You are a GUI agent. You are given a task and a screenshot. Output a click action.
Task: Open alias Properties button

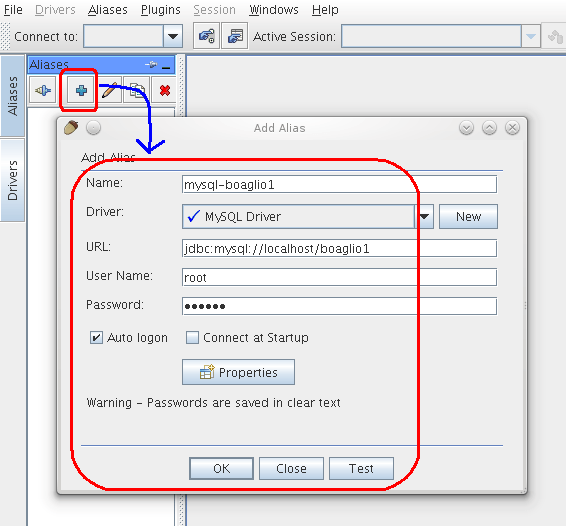[238, 372]
